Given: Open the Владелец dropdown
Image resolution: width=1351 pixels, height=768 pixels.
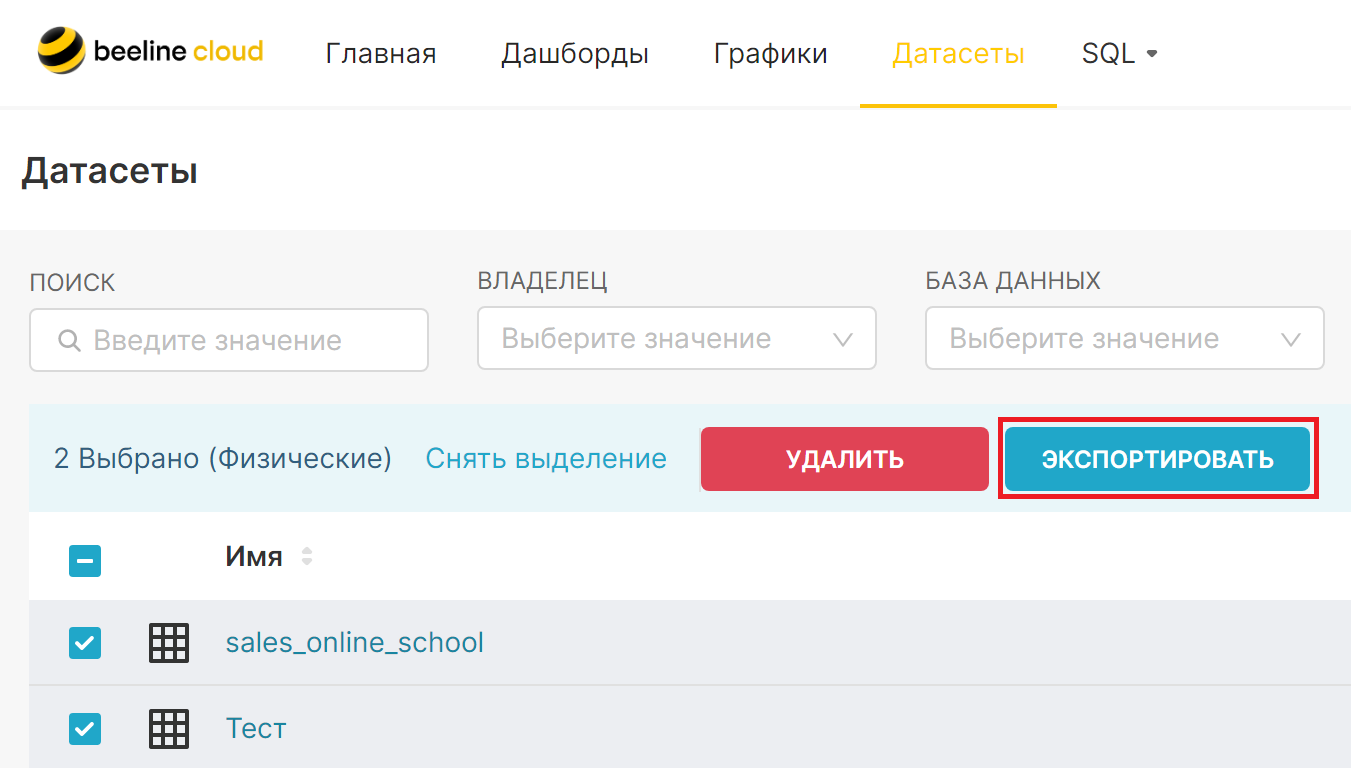Looking at the screenshot, I should pos(677,338).
